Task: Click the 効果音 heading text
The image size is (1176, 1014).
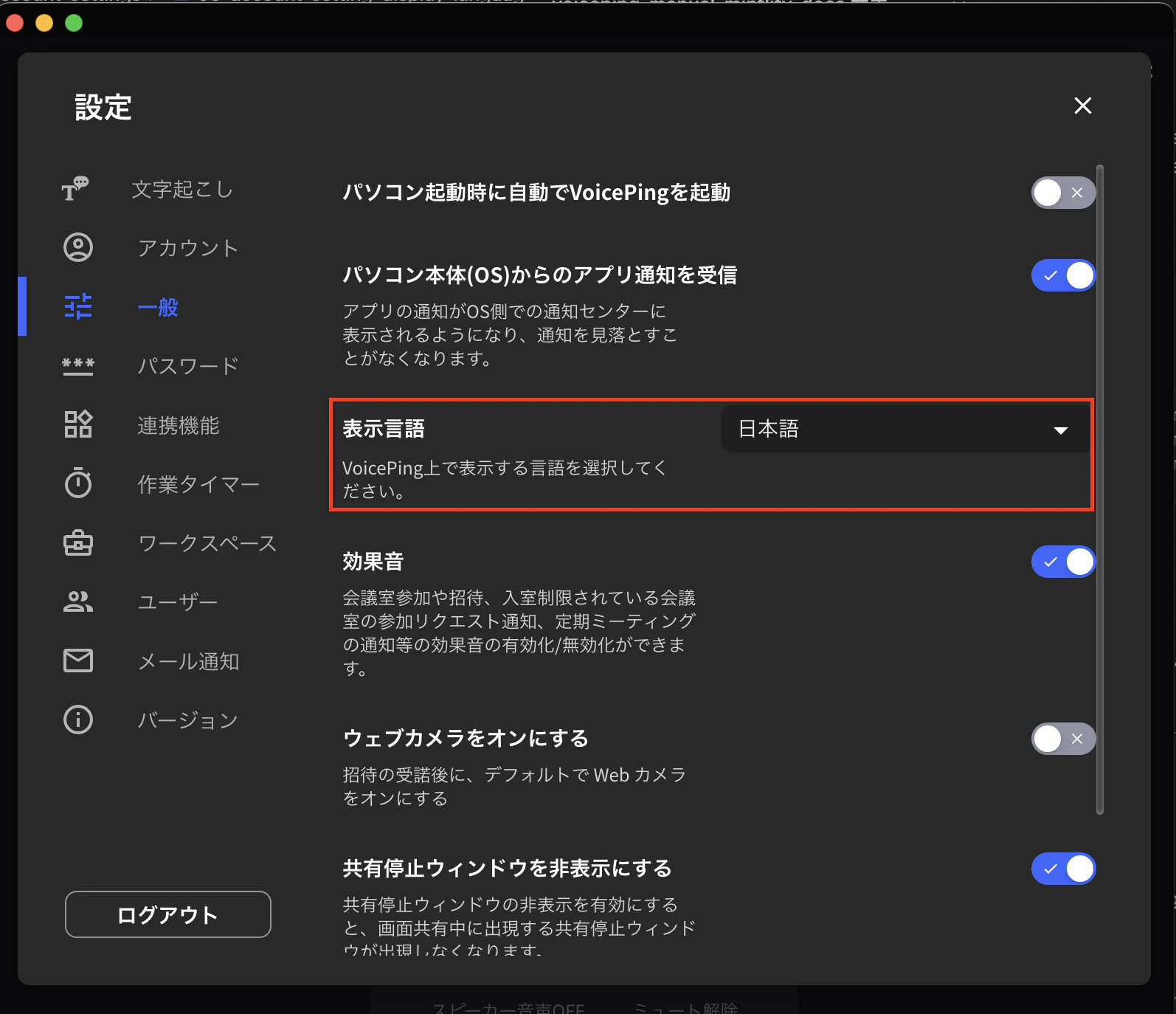Action: (373, 562)
